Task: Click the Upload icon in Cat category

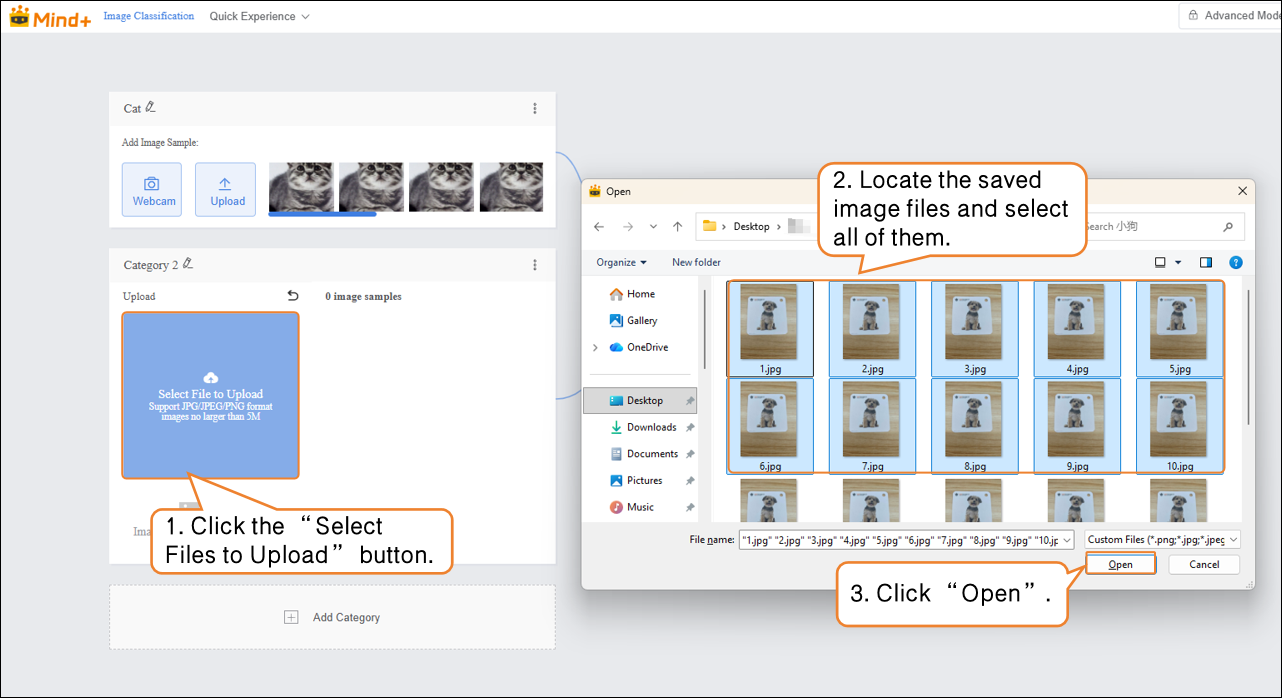Action: (x=226, y=190)
